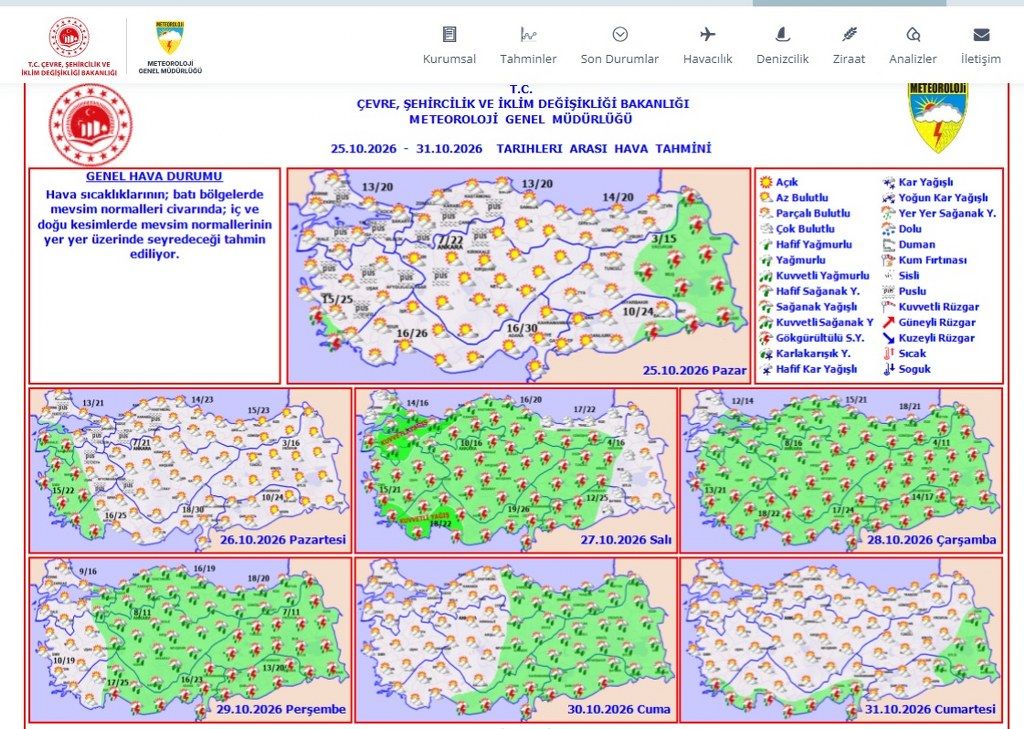The image size is (1024, 729).
Task: Click the forecast date range title text
Action: (520, 148)
